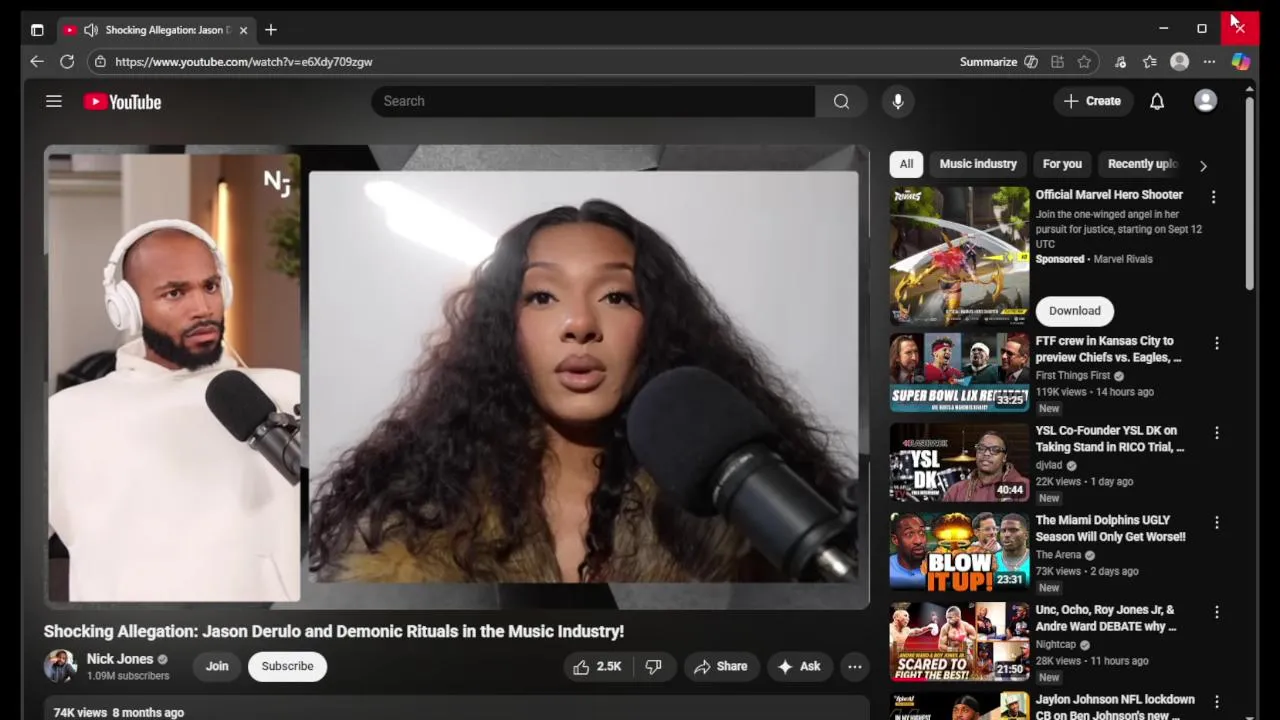Open Edge settings and more menu
This screenshot has width=1280, height=720.
click(x=1209, y=62)
